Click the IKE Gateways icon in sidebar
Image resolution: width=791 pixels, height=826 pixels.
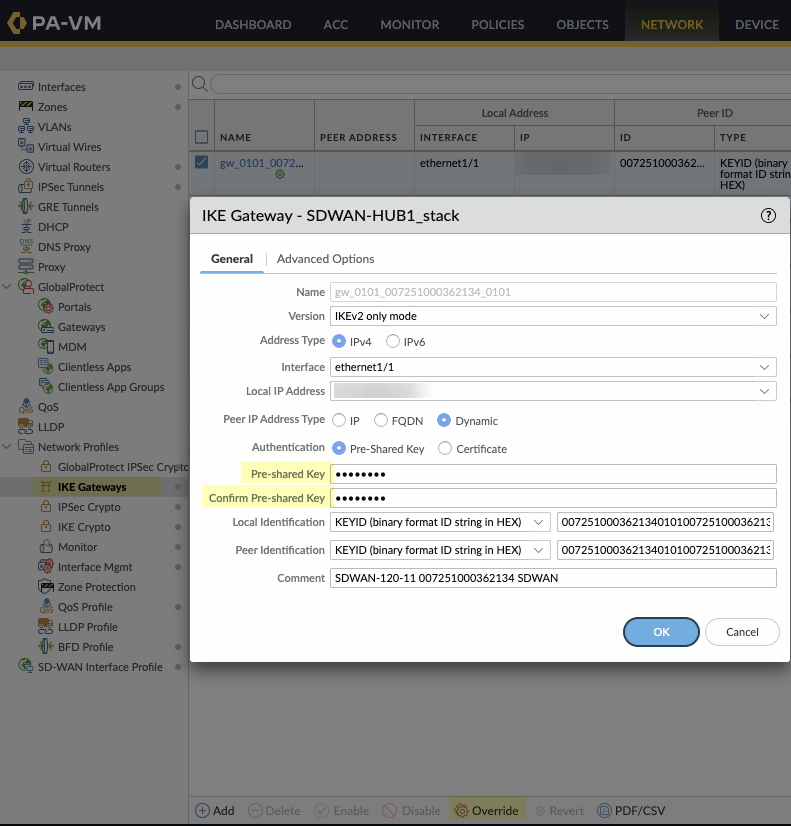[x=46, y=487]
